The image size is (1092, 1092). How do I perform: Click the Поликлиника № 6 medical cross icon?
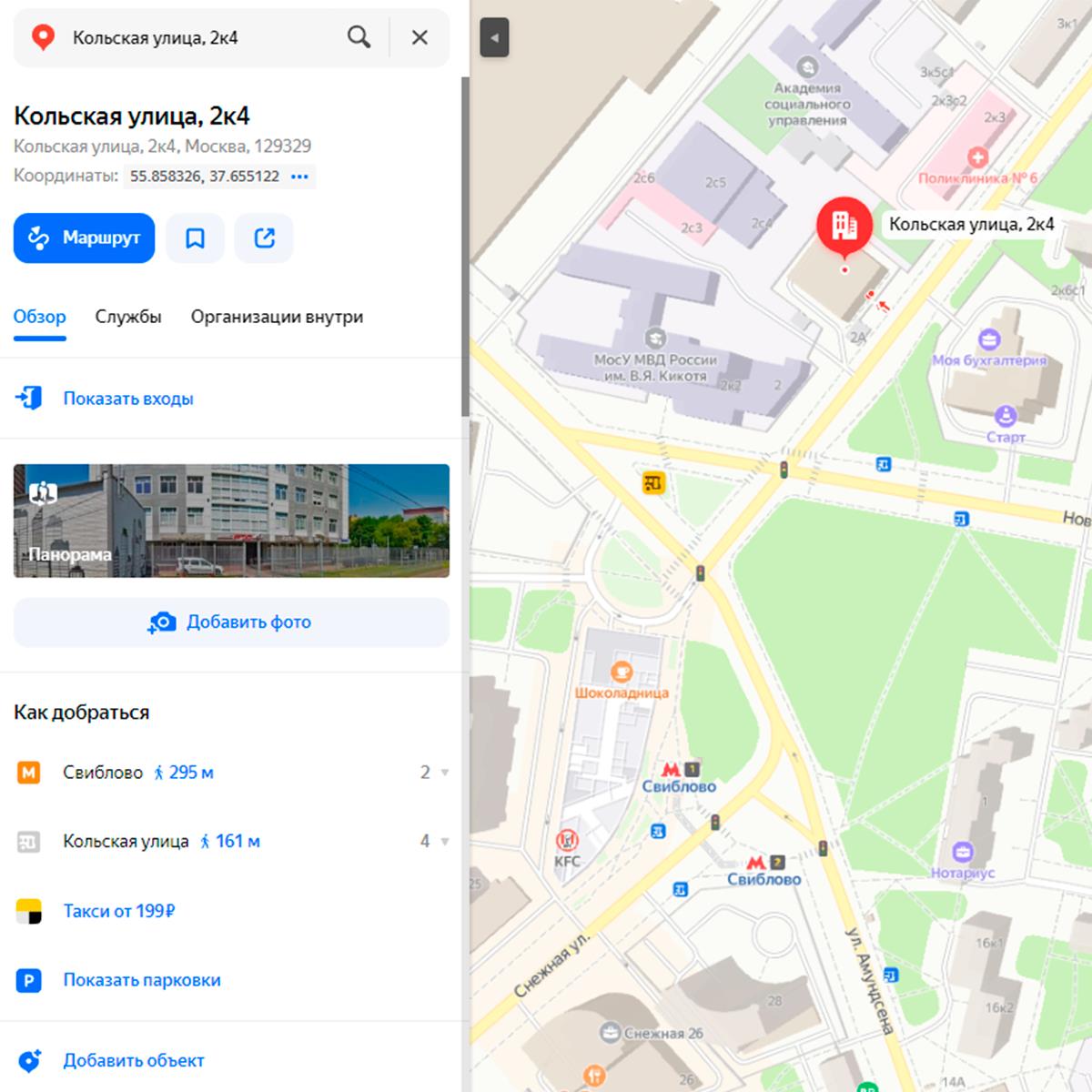[978, 157]
